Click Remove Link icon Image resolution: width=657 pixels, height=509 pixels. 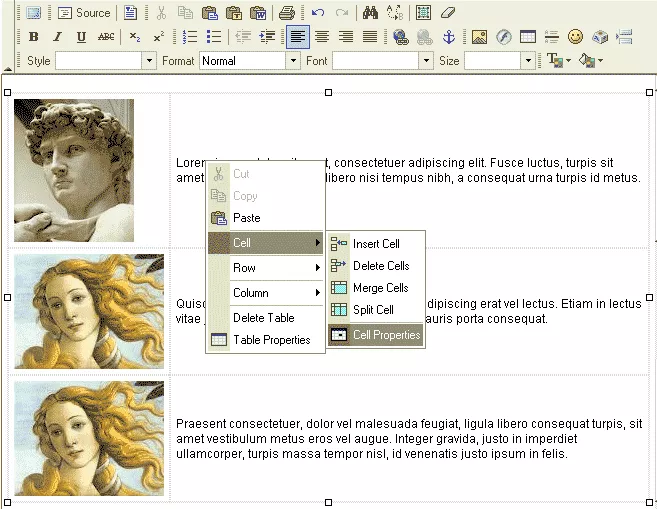pos(425,37)
